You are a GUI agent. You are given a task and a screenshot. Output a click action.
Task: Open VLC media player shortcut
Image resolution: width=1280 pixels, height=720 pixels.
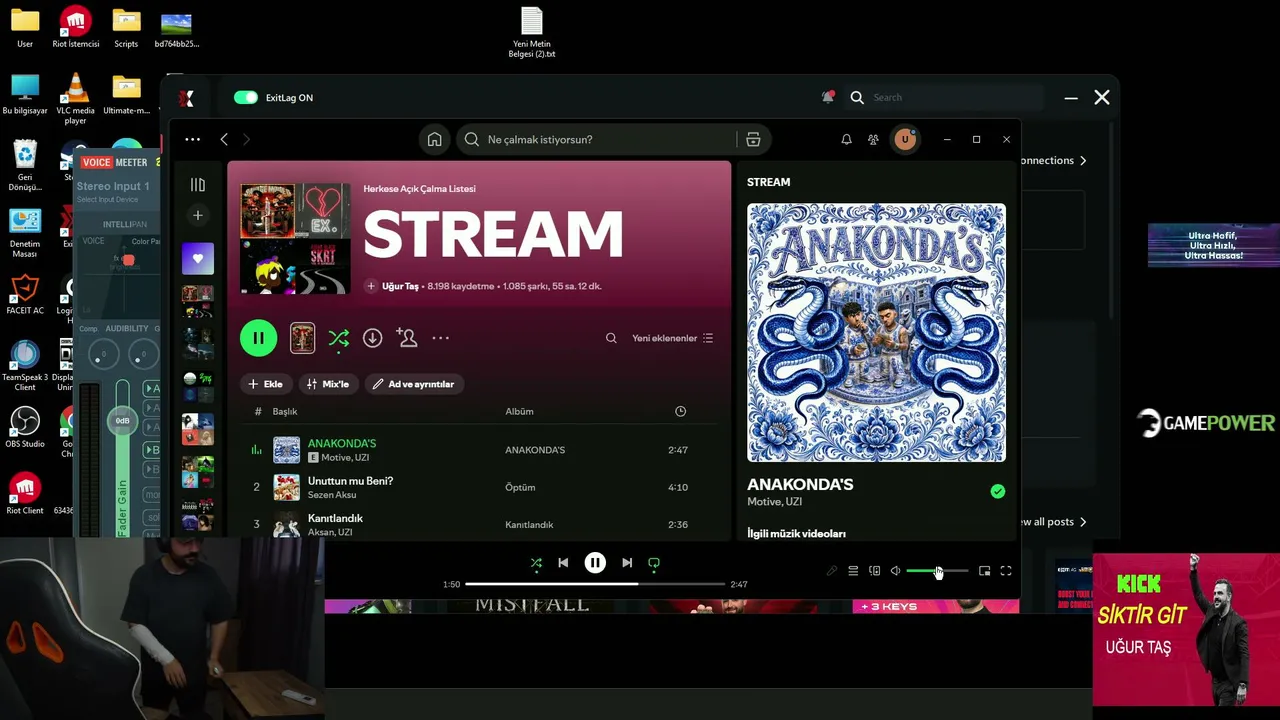pos(75,100)
